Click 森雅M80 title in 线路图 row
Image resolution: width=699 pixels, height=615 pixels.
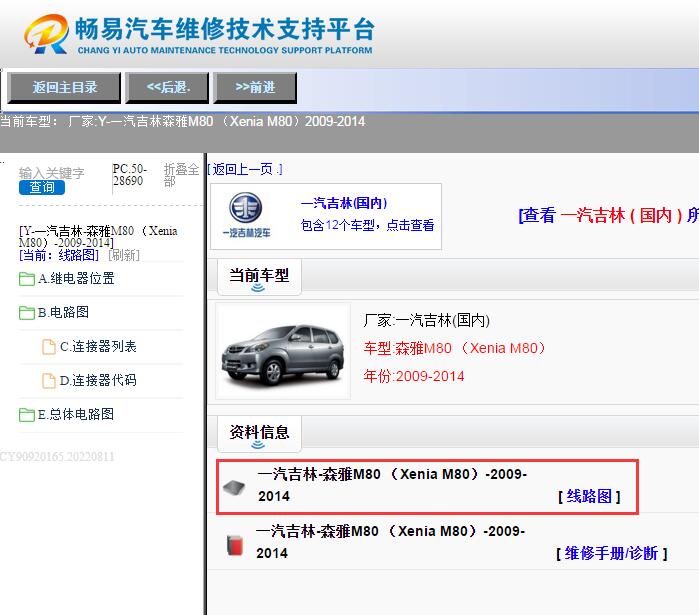[392, 485]
